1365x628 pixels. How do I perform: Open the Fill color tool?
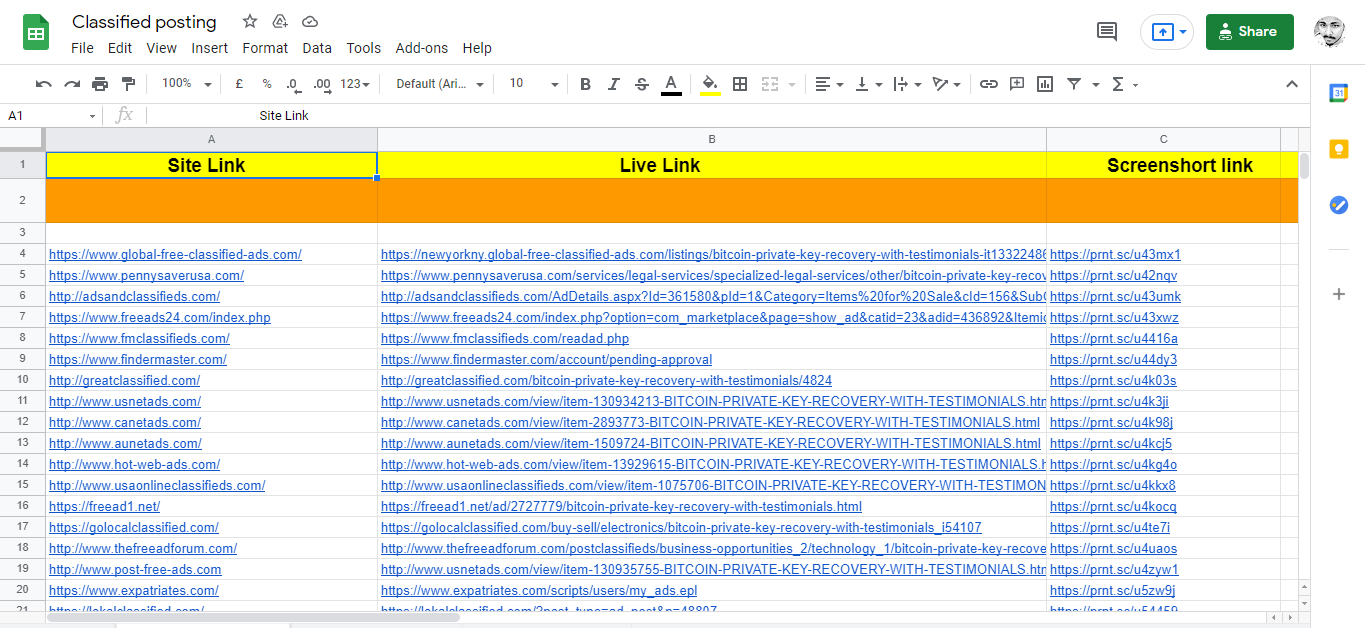711,84
